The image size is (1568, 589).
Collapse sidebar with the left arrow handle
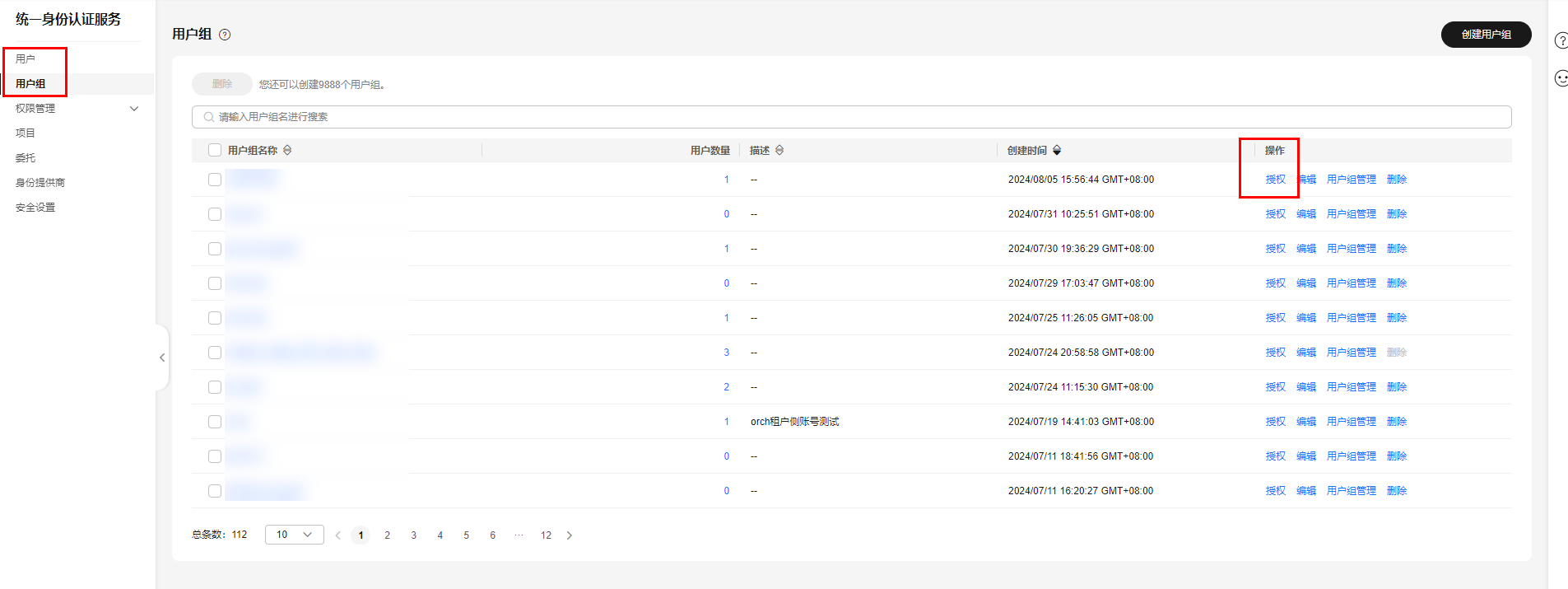[x=162, y=358]
